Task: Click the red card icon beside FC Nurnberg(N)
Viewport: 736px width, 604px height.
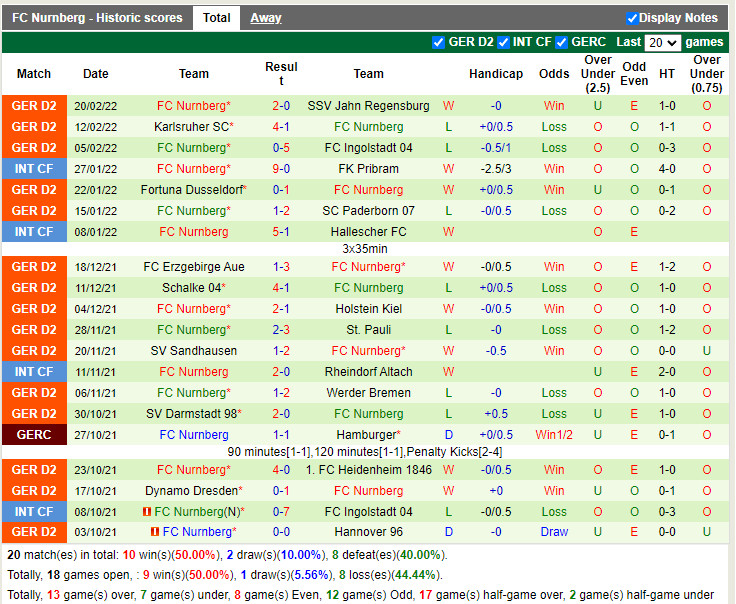Action: [146, 512]
